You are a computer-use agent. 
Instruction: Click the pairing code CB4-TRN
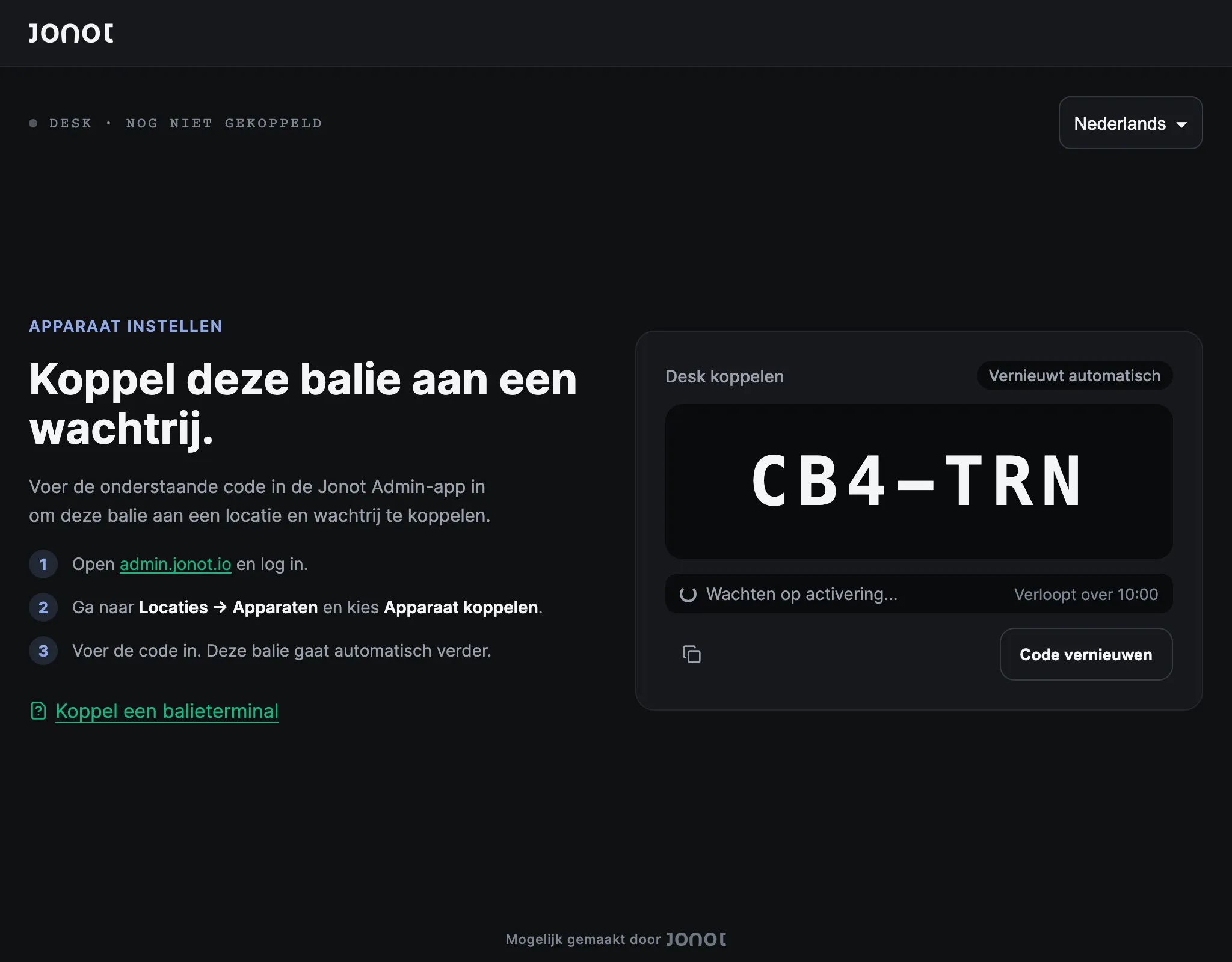919,481
